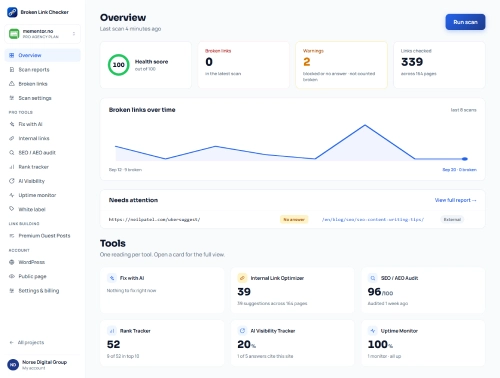Screen dimensions: 500x378
Task: Click the Scan reports document icon
Action: 12,70
